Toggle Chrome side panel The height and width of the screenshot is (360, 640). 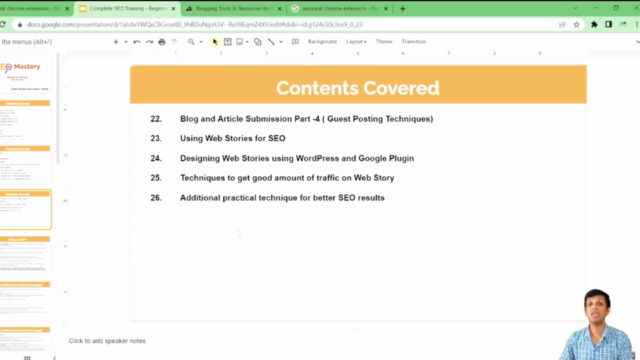click(x=609, y=24)
